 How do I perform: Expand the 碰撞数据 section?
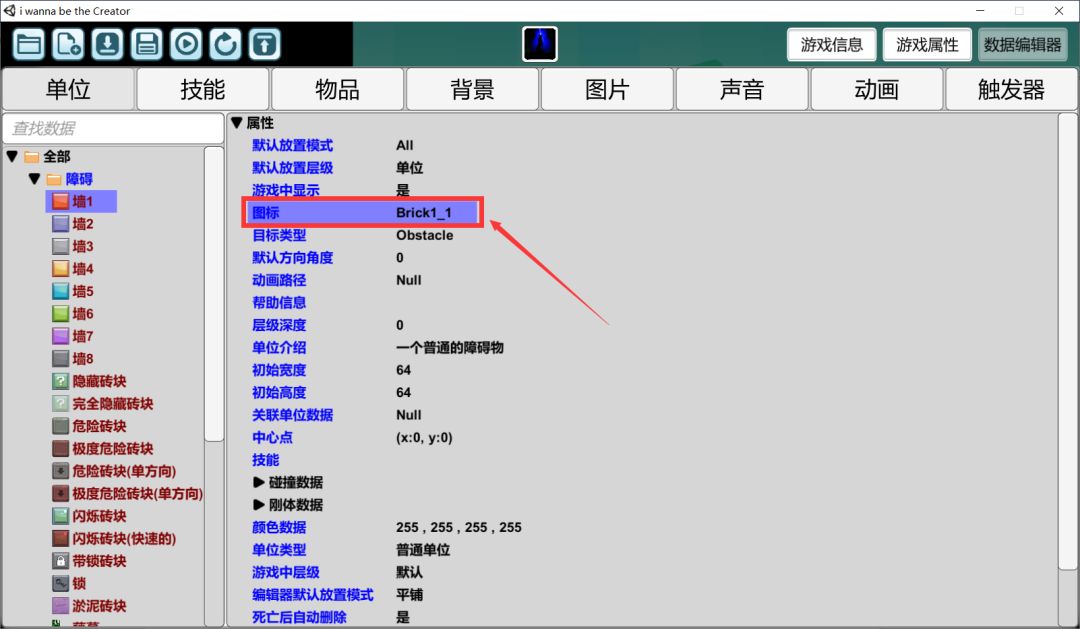coord(259,482)
